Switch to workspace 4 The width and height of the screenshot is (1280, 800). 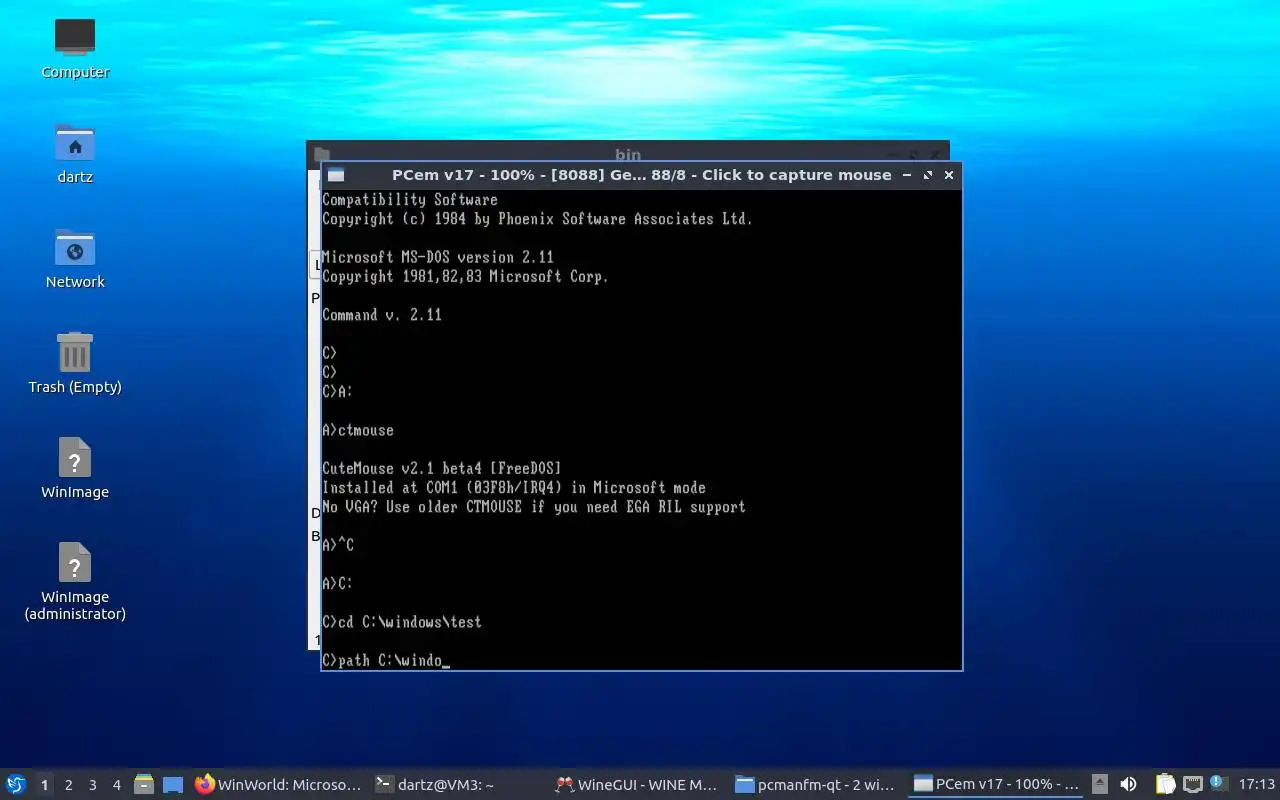click(116, 785)
